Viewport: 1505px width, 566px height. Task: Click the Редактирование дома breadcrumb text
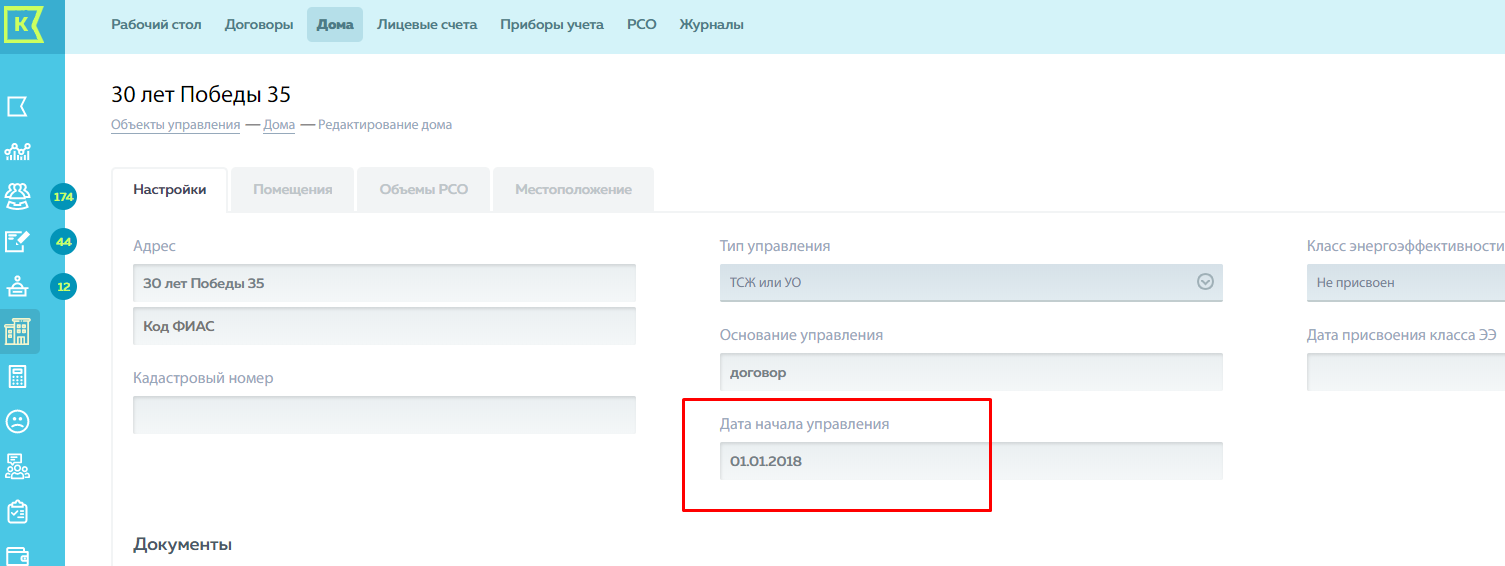tap(385, 125)
